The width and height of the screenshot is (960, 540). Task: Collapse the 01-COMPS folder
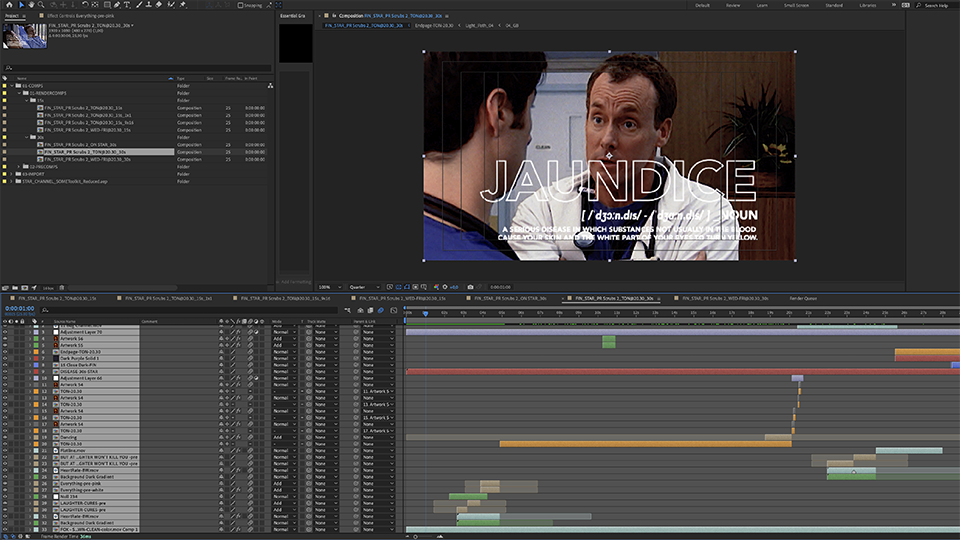(12, 86)
